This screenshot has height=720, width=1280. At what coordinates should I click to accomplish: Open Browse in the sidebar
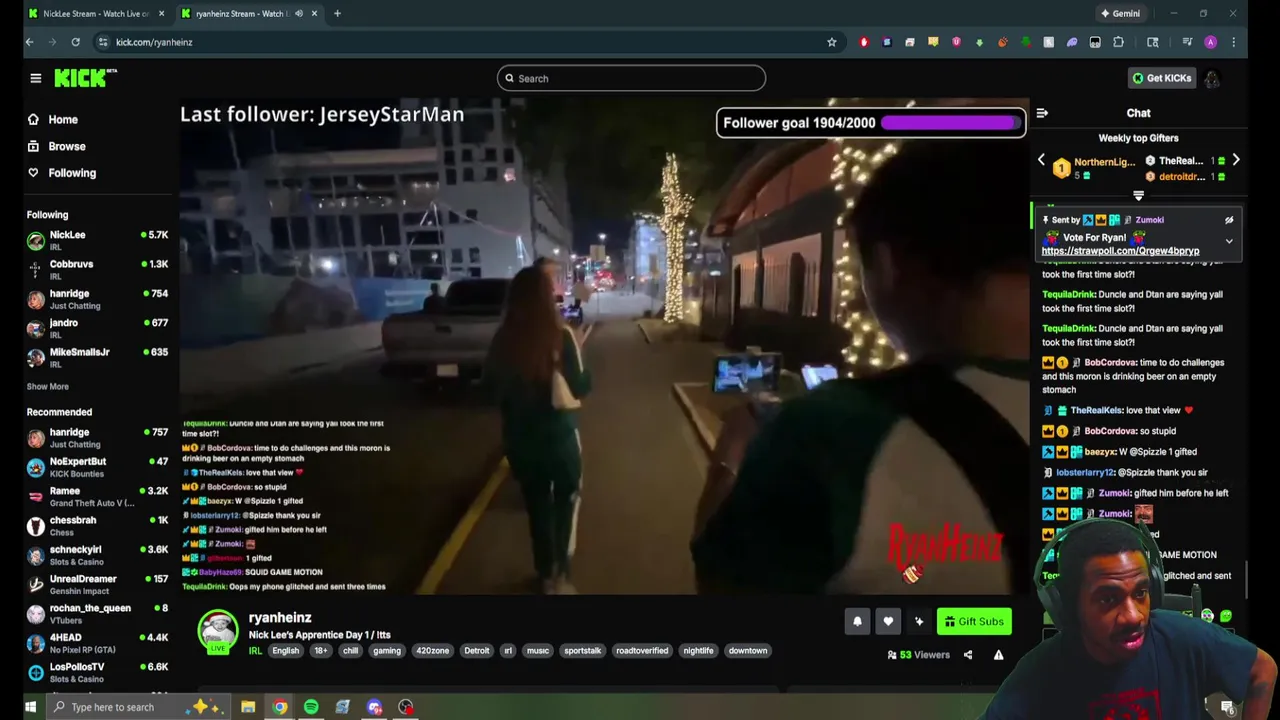pyautogui.click(x=66, y=146)
